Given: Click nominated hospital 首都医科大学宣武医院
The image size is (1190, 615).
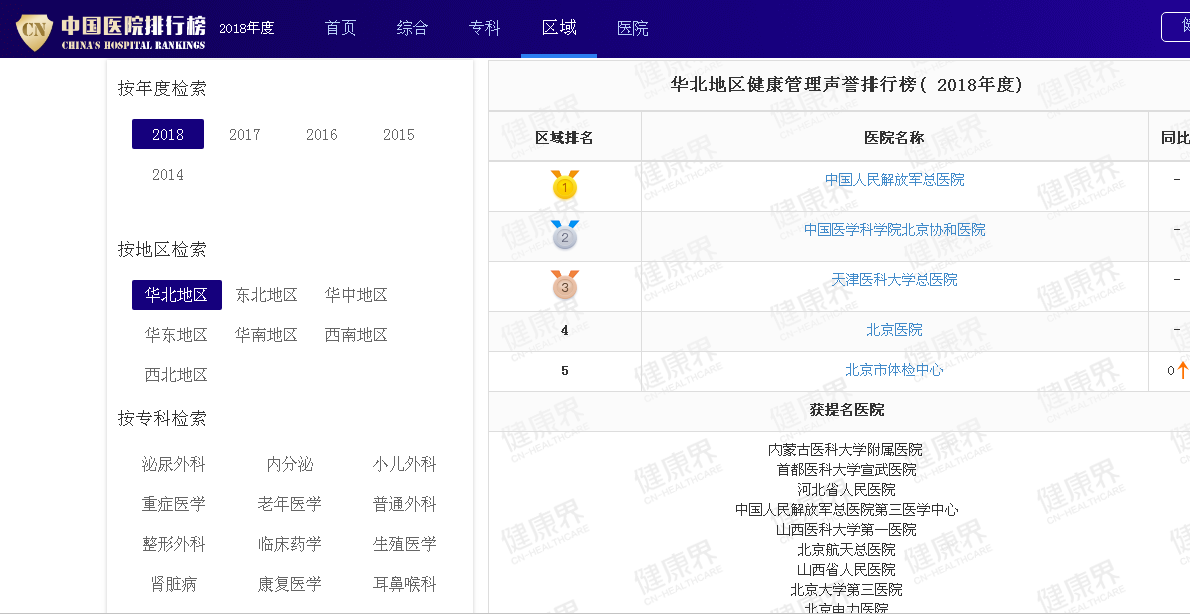Looking at the screenshot, I should pyautogui.click(x=846, y=470).
